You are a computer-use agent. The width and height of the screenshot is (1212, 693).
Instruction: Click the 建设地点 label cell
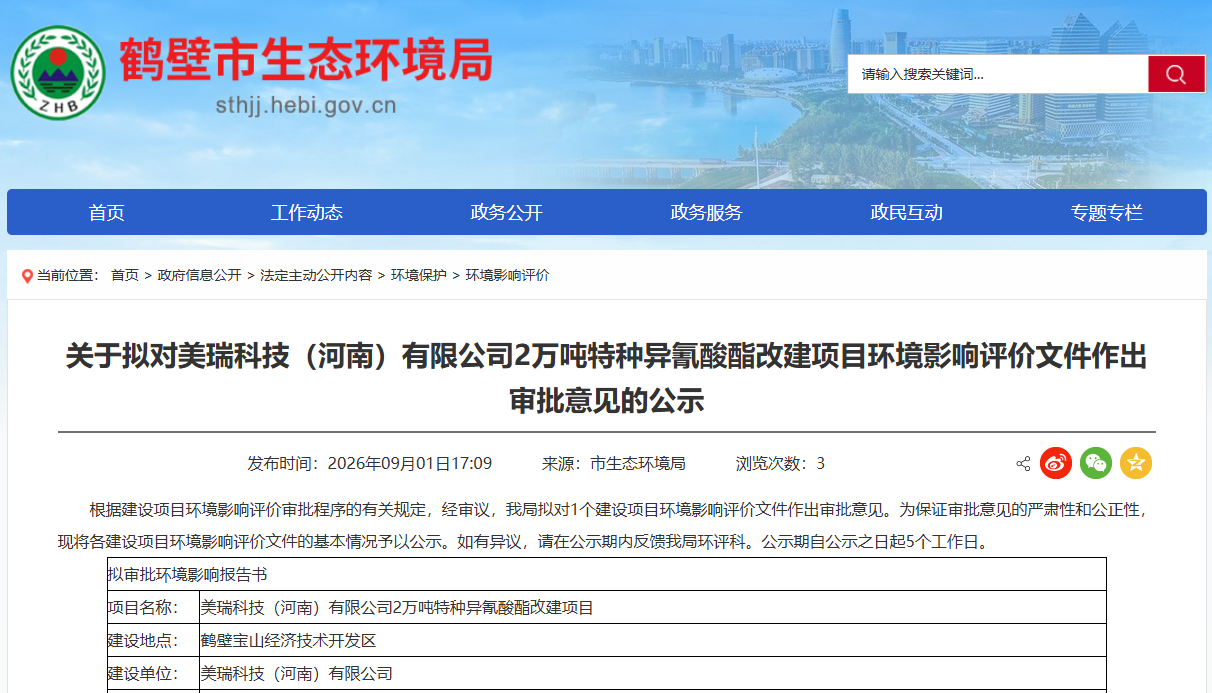point(153,640)
